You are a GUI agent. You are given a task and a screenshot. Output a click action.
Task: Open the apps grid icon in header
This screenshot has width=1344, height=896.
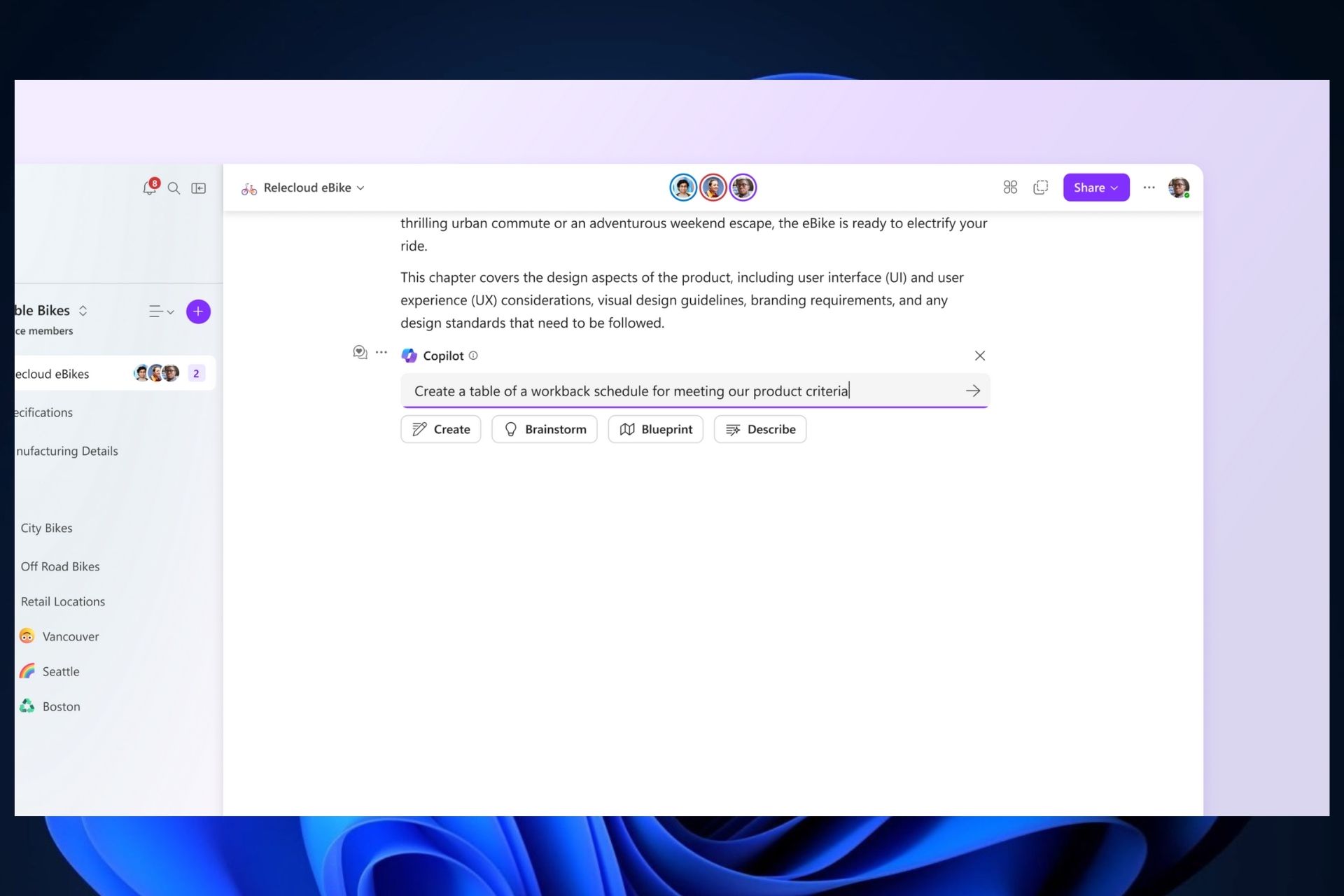(x=1010, y=188)
